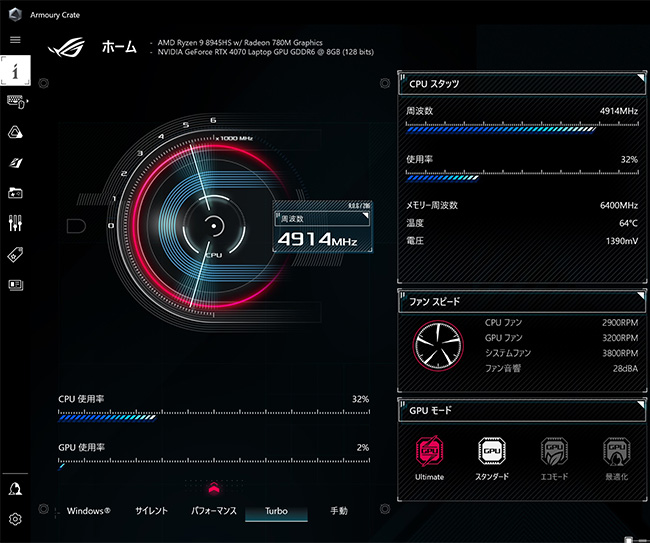Viewport: 650px width, 543px height.
Task: Click the ファン スピード panel header
Action: pos(522,301)
